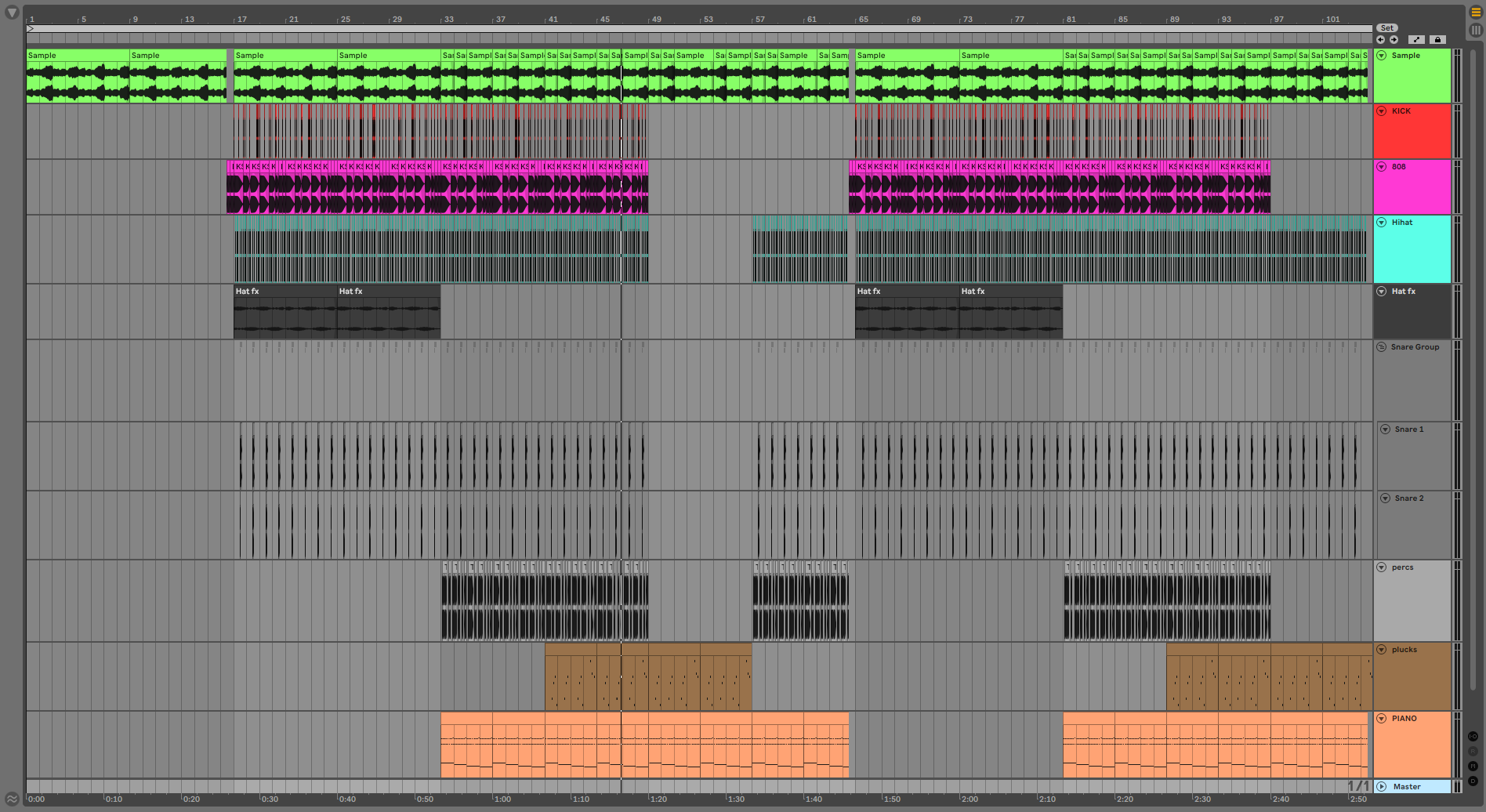The image size is (1486, 812).
Task: Click the 1/1 grid size indicator
Action: (x=1358, y=786)
